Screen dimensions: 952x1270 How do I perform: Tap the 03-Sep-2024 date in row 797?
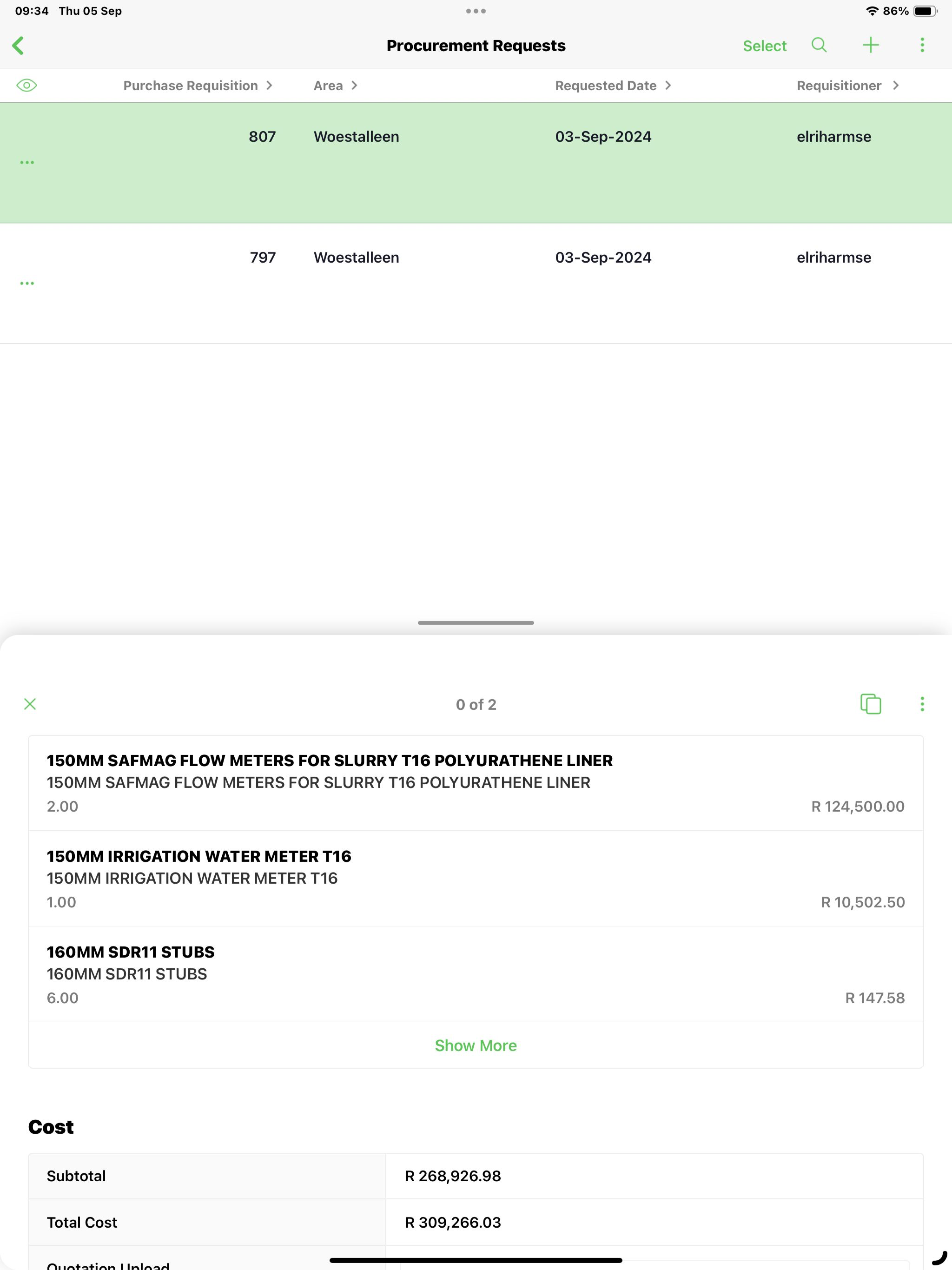click(603, 257)
